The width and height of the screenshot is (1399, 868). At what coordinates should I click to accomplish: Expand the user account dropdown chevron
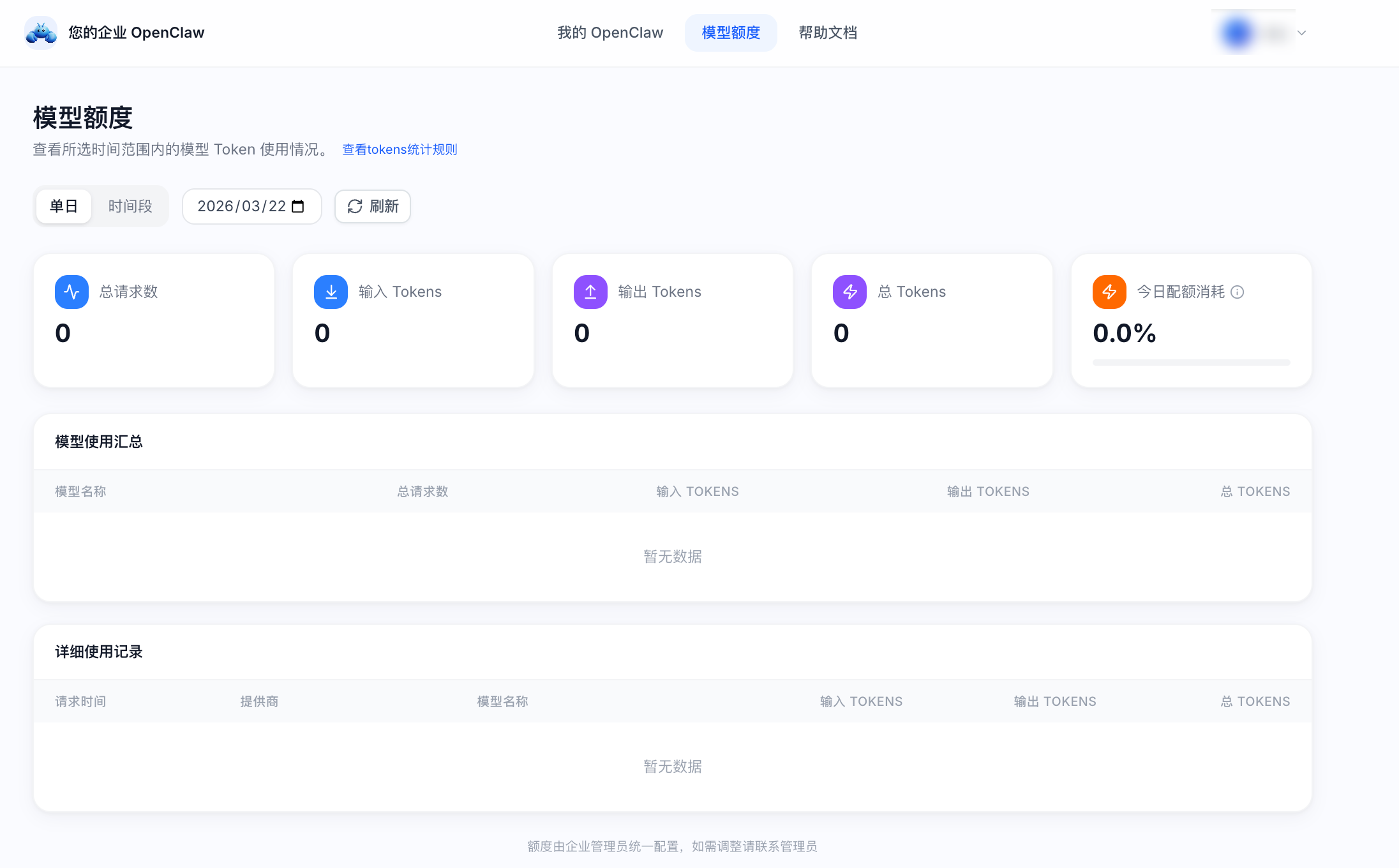(1302, 33)
